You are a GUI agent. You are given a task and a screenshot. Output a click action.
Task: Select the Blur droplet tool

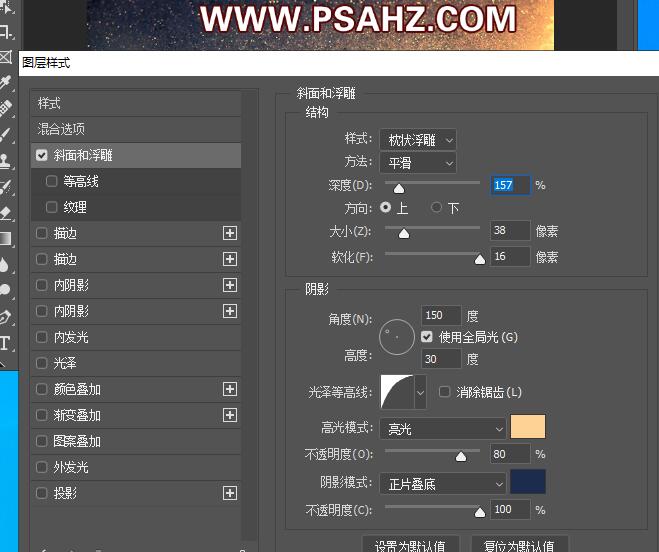(x=5, y=265)
